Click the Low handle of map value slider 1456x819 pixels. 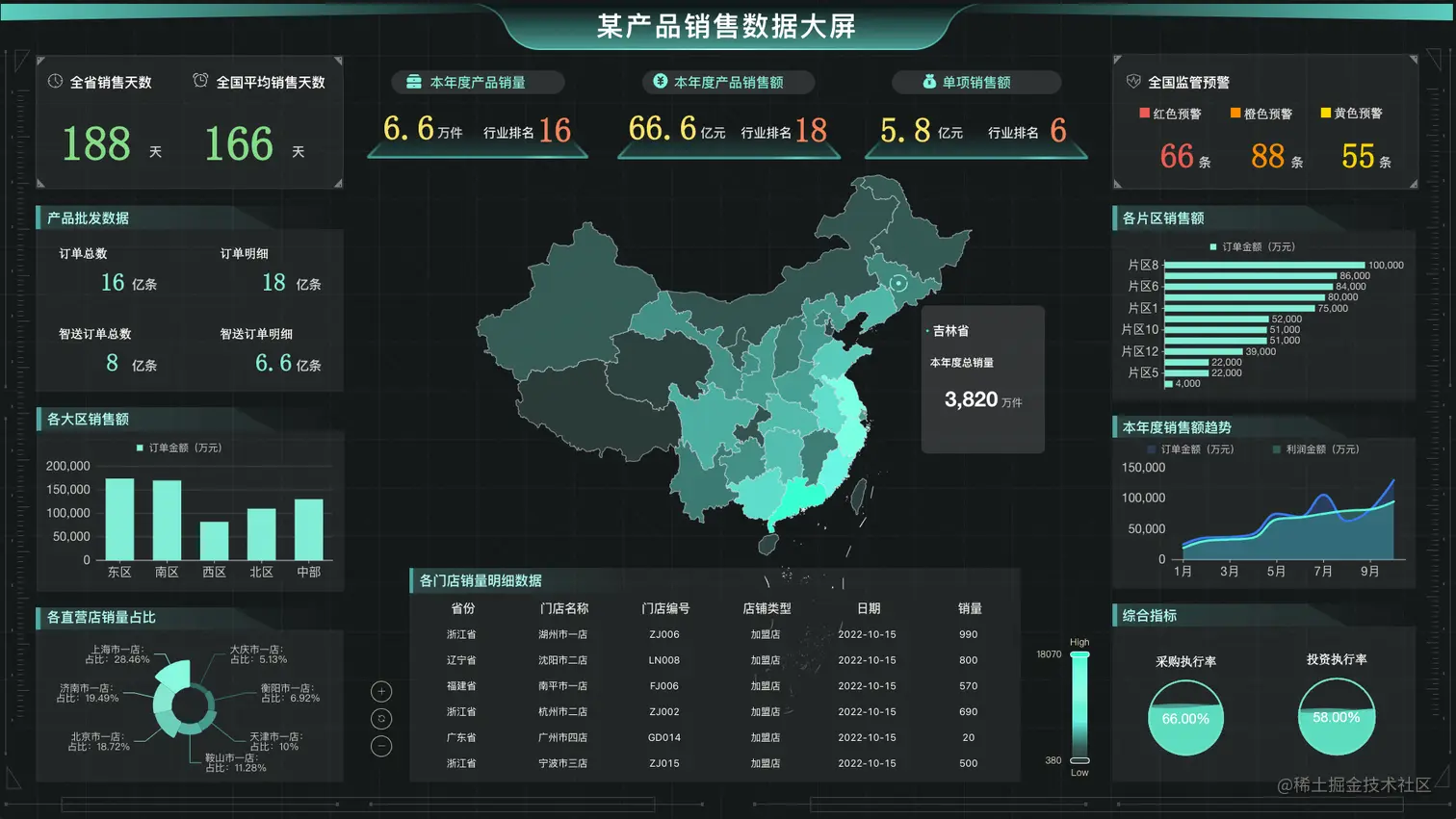(x=1080, y=760)
